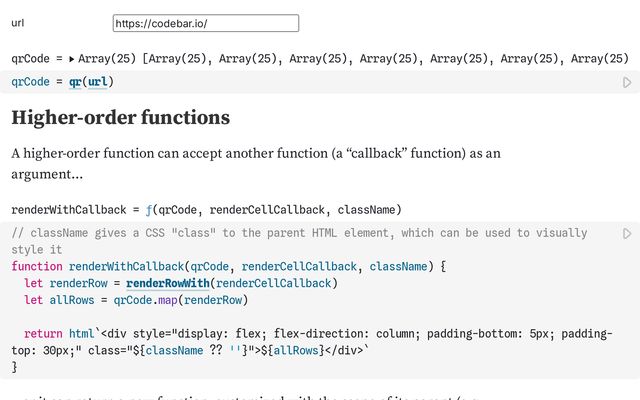Click the f function symbol in renderWithCallback output

pos(149,210)
